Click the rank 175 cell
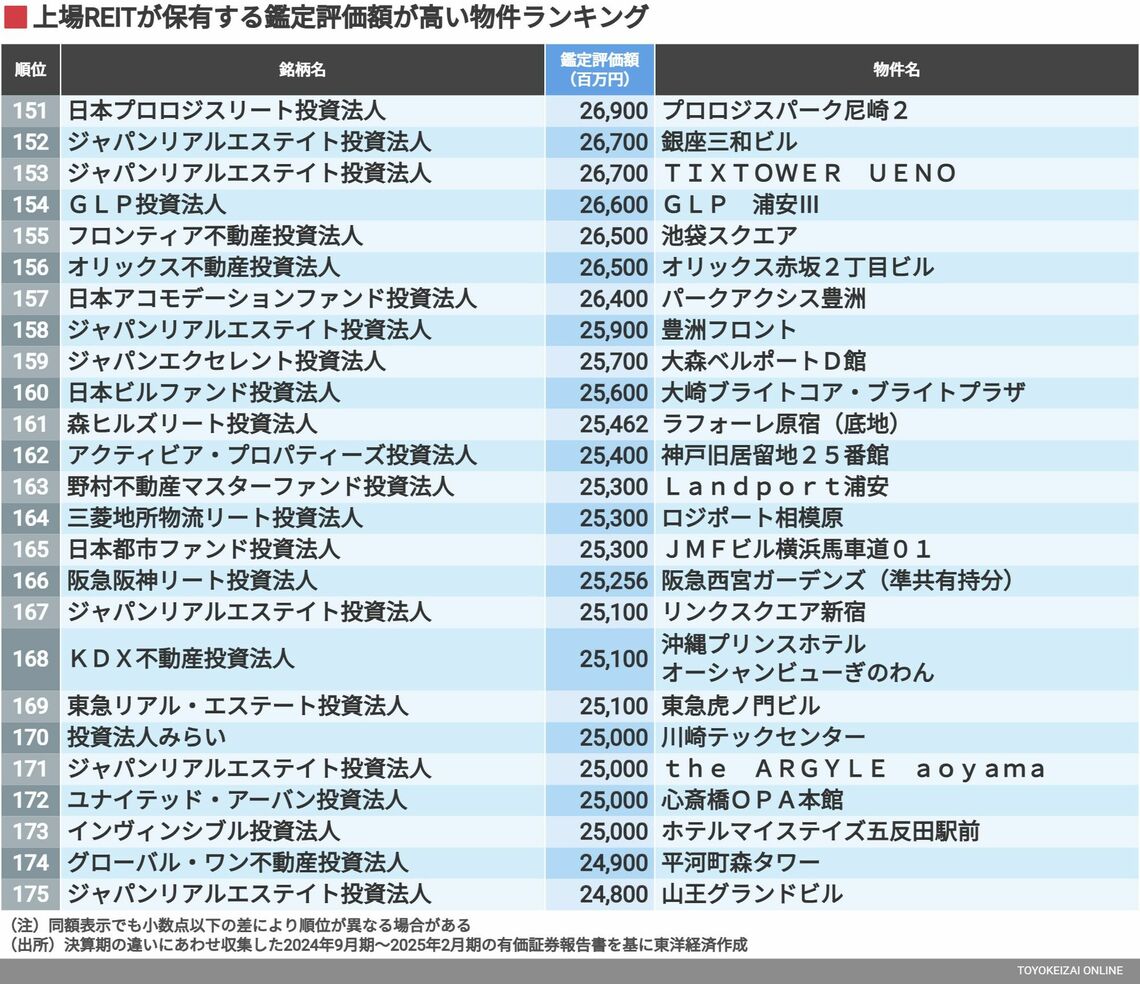 point(30,894)
